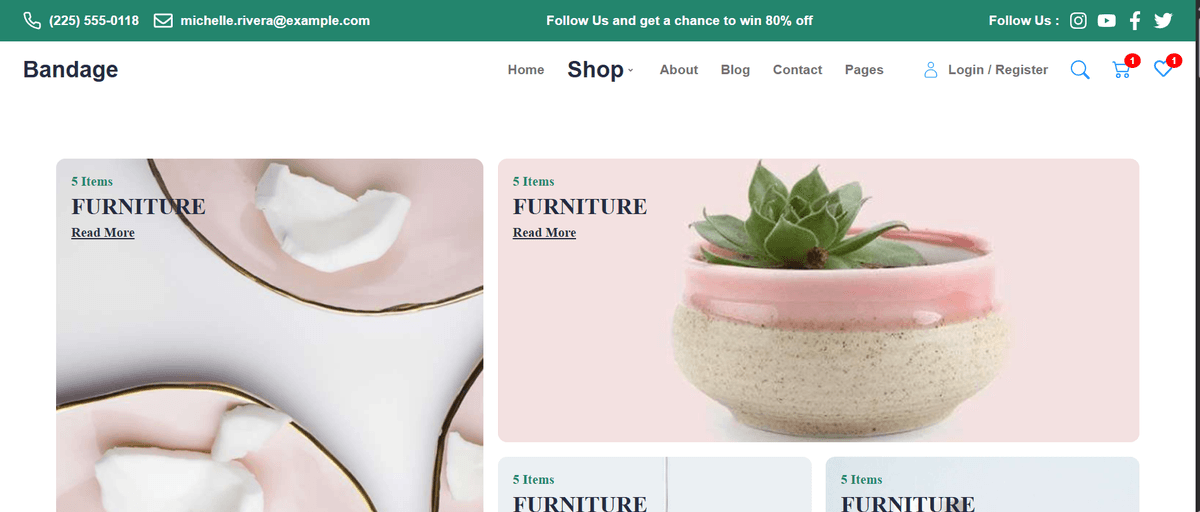Screen dimensions: 1200x512
Task: Open the YouTube social icon
Action: (x=1106, y=20)
